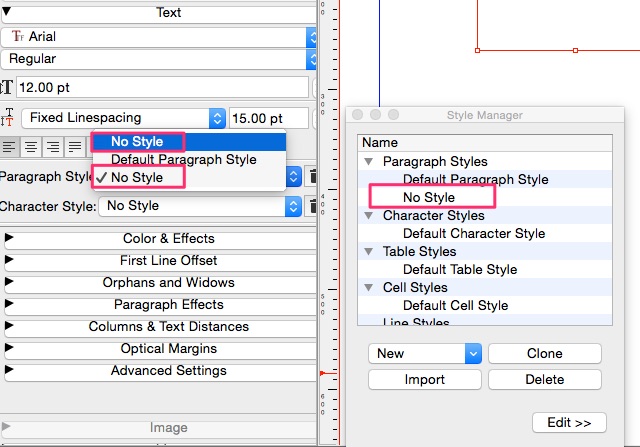Collapse Paragraph Styles group in Style Manager
Viewport: 640px width, 447px height.
click(369, 162)
